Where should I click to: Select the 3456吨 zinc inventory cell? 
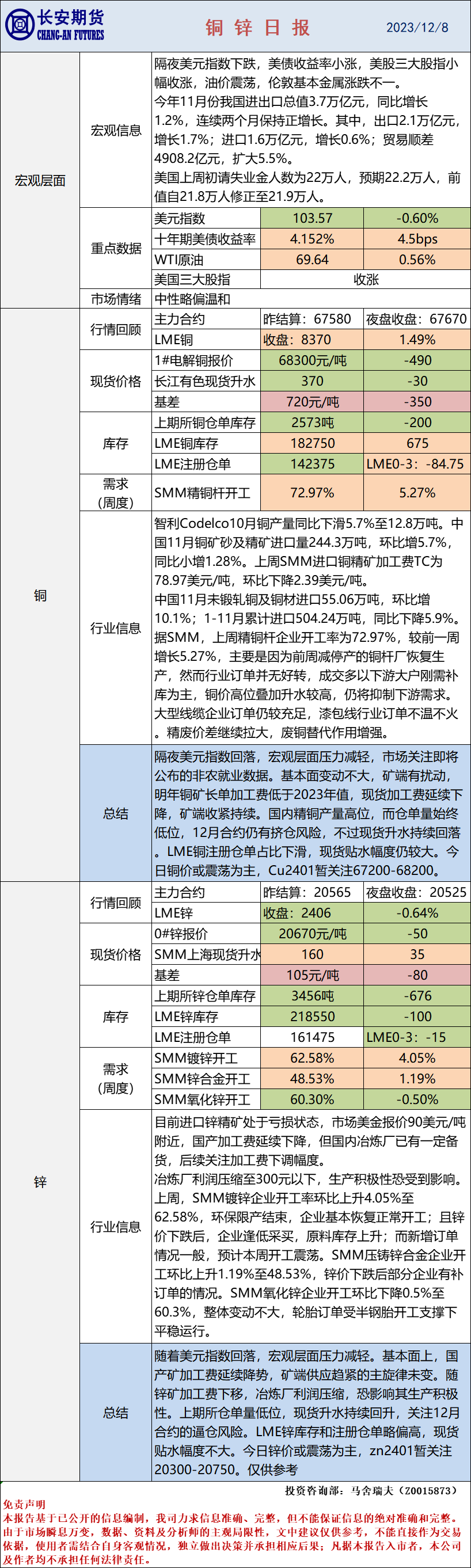(312, 996)
